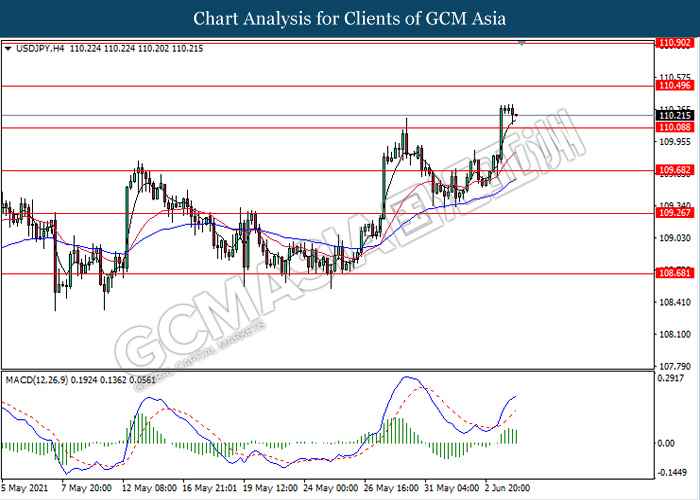Select the 110.496 price level label
700x500 pixels.
[x=675, y=85]
